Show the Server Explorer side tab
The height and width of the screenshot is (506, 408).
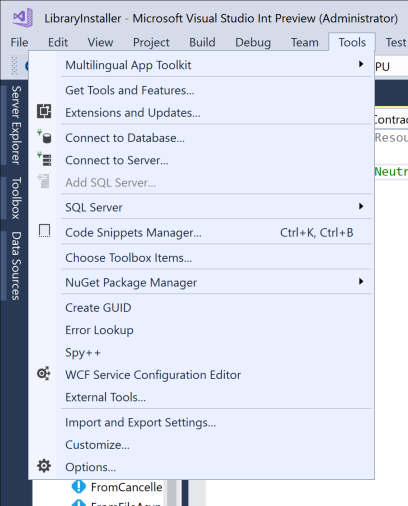click(16, 125)
